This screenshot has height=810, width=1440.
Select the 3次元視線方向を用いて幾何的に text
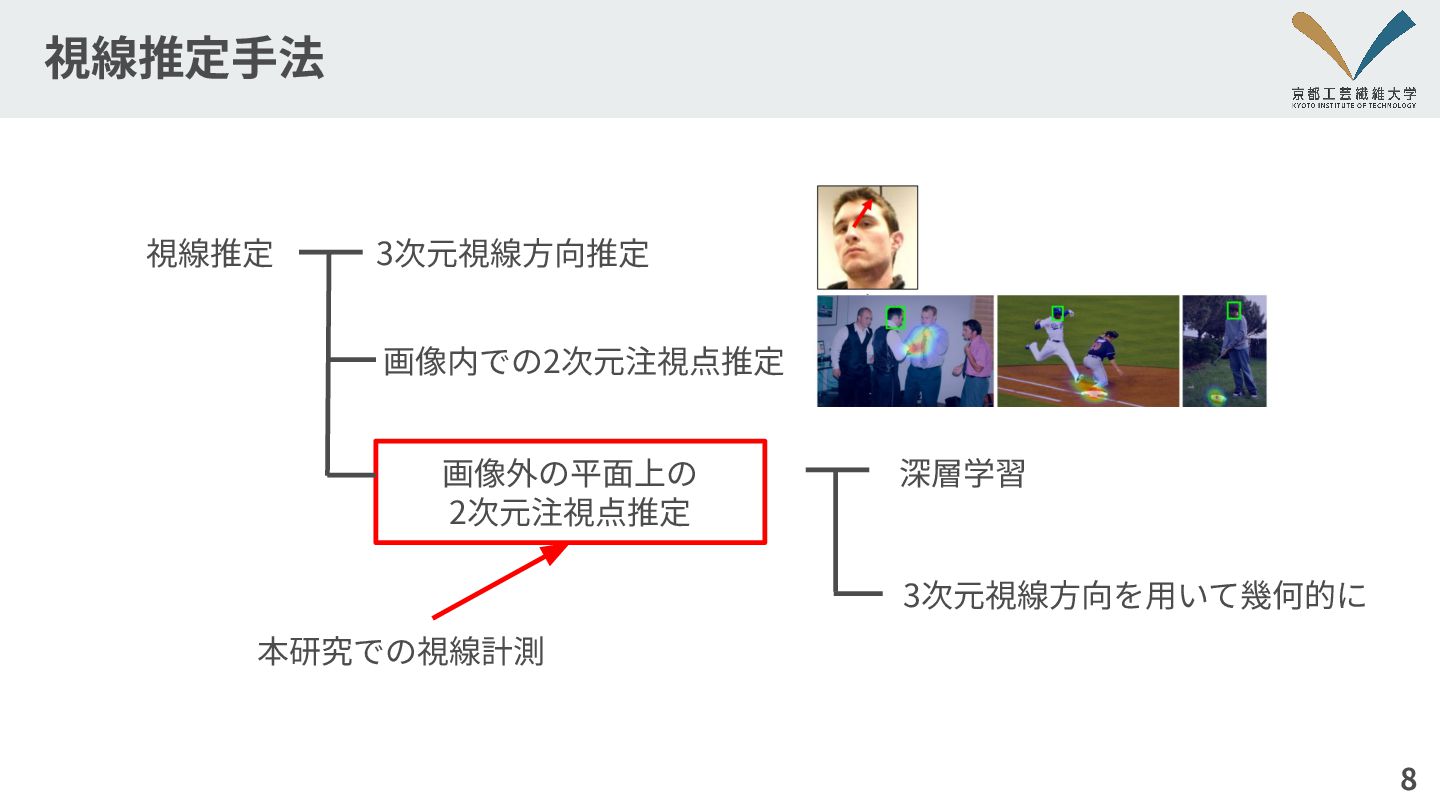click(1134, 596)
